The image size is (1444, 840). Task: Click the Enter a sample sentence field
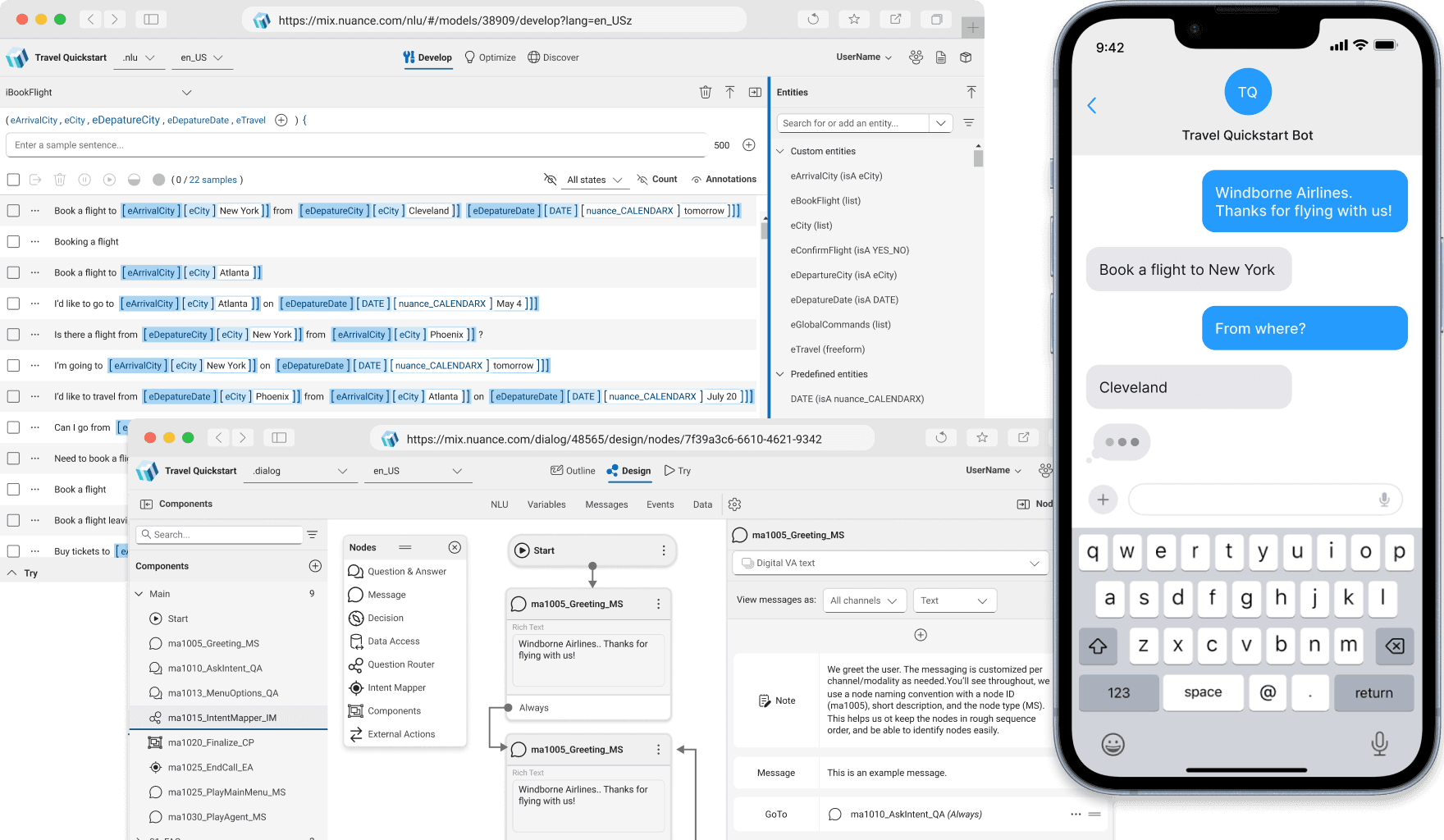(357, 145)
